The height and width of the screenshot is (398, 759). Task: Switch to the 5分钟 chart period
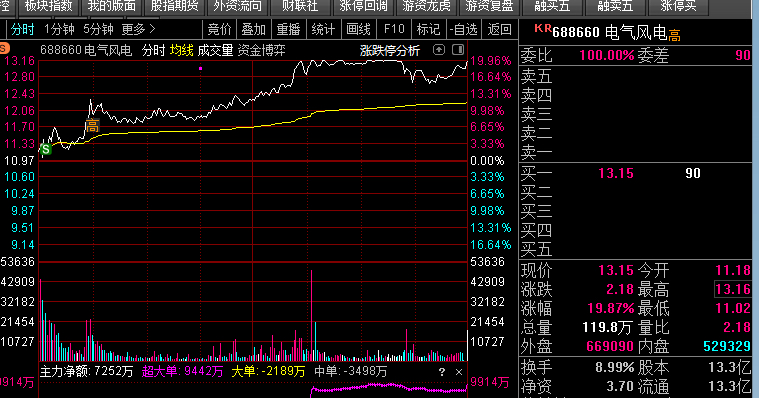click(98, 30)
